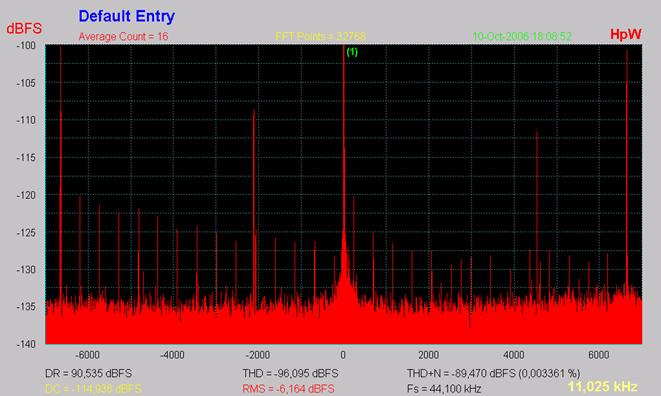Click the 10-Oct-2006 timestamp label
661x396 pixels.
pos(522,36)
